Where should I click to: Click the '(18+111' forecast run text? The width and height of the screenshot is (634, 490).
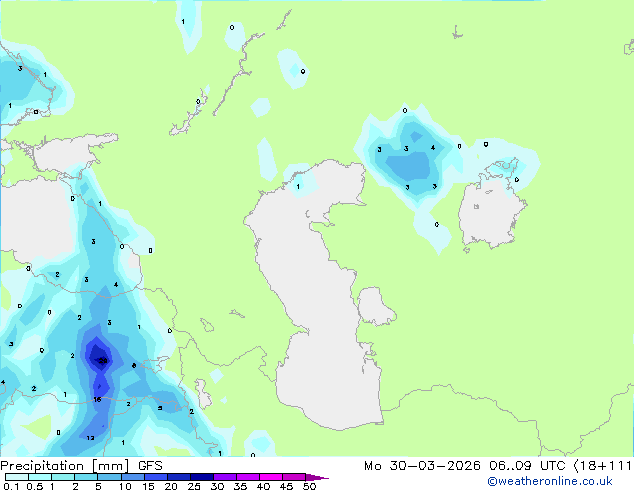tap(602, 466)
